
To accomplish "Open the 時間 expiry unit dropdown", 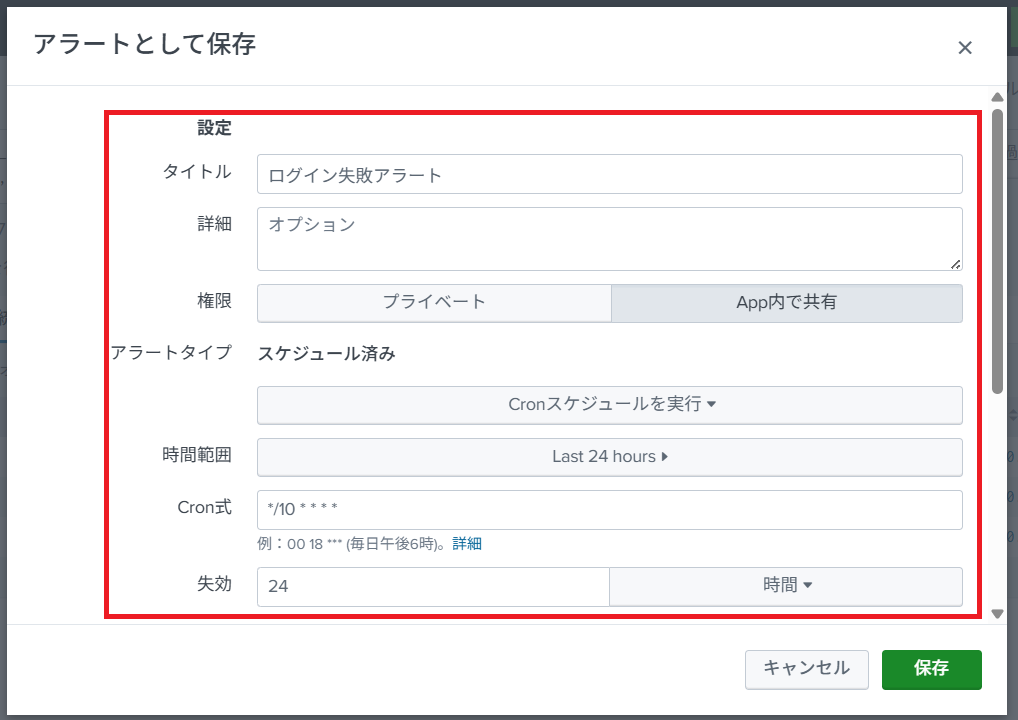I will coord(786,587).
